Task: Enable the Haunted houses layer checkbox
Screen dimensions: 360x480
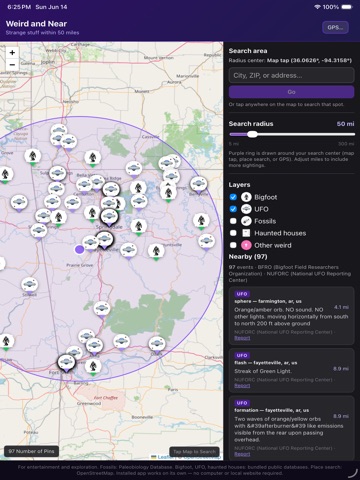Action: [x=233, y=233]
